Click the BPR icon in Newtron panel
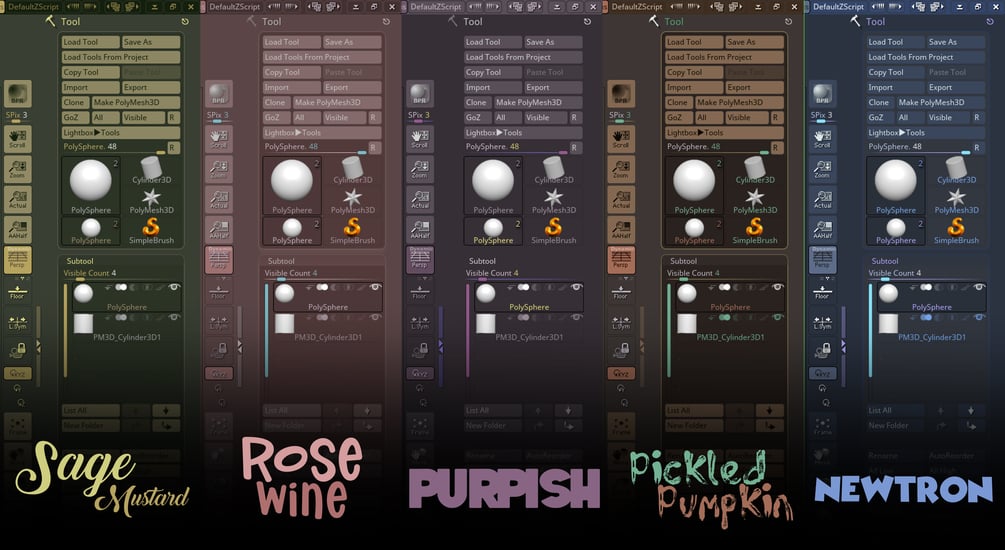Viewport: 1005px width, 550px height. point(822,94)
